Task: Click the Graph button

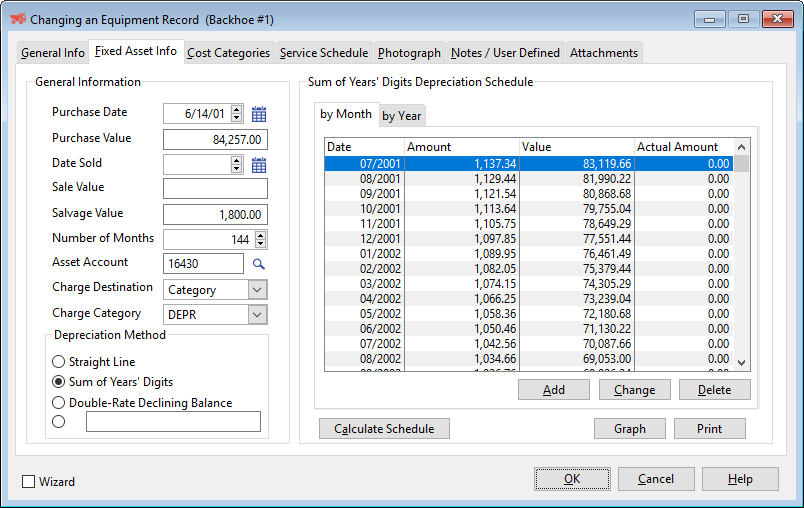Action: pos(629,429)
